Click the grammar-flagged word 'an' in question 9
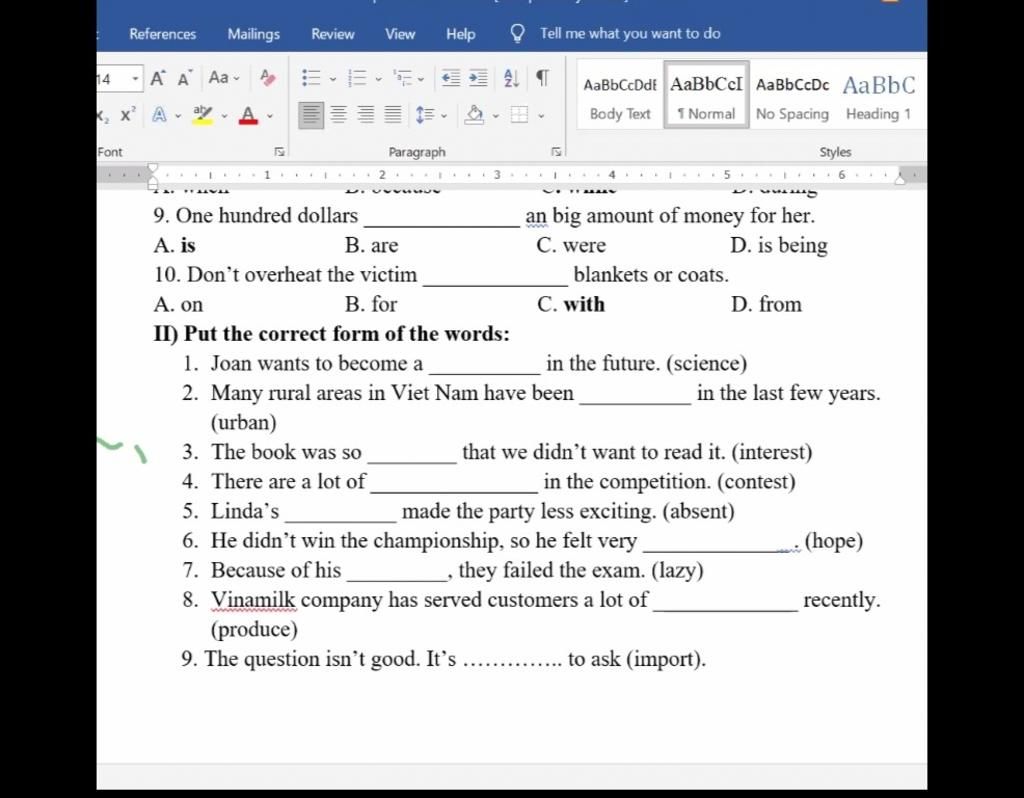 pyautogui.click(x=536, y=216)
